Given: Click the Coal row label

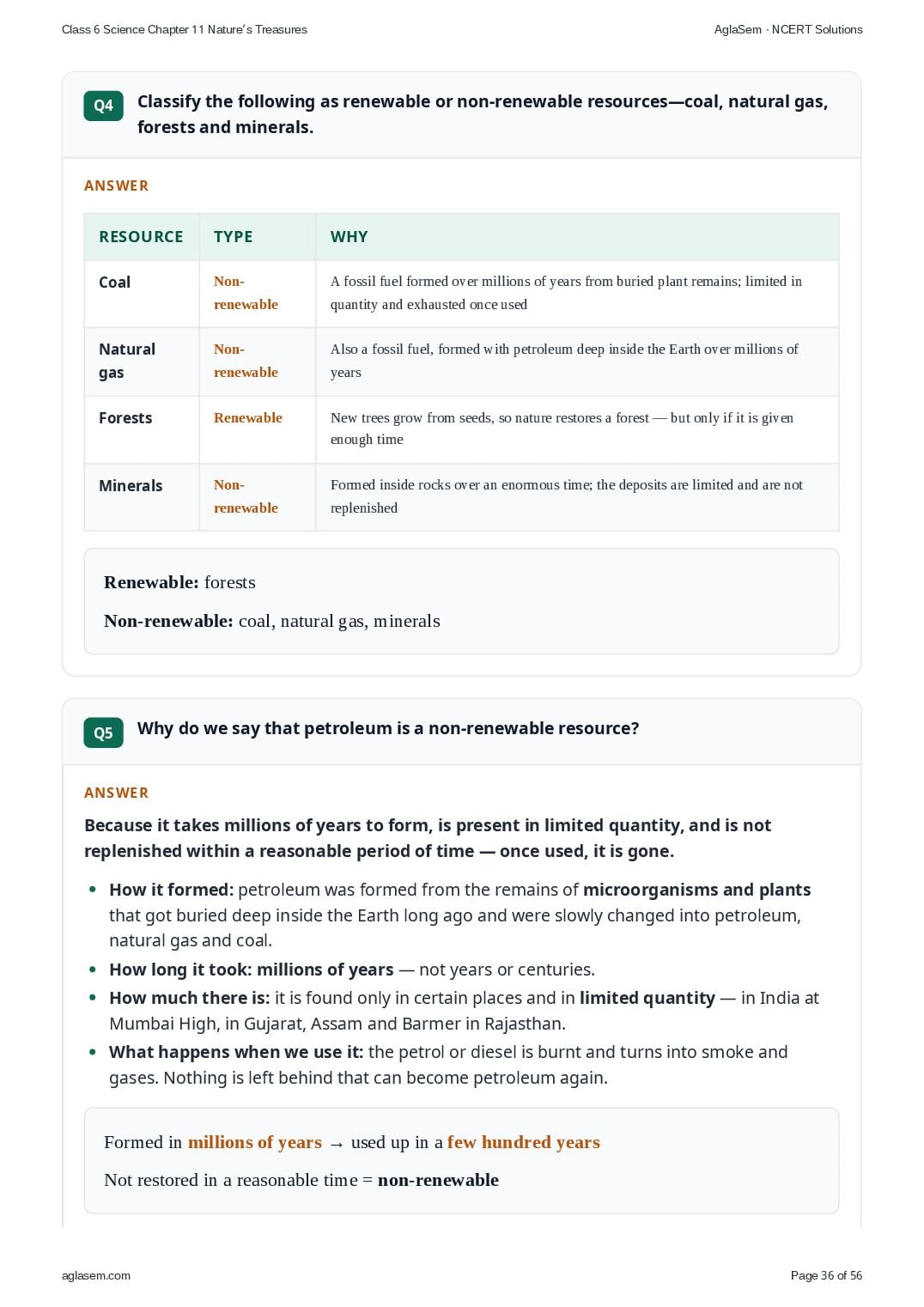Looking at the screenshot, I should pyautogui.click(x=114, y=283).
